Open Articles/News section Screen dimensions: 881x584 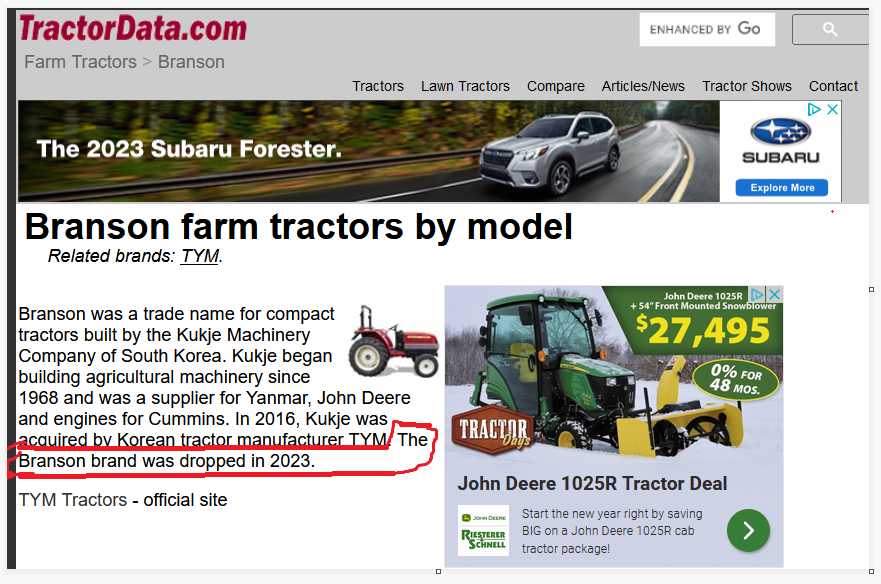643,86
